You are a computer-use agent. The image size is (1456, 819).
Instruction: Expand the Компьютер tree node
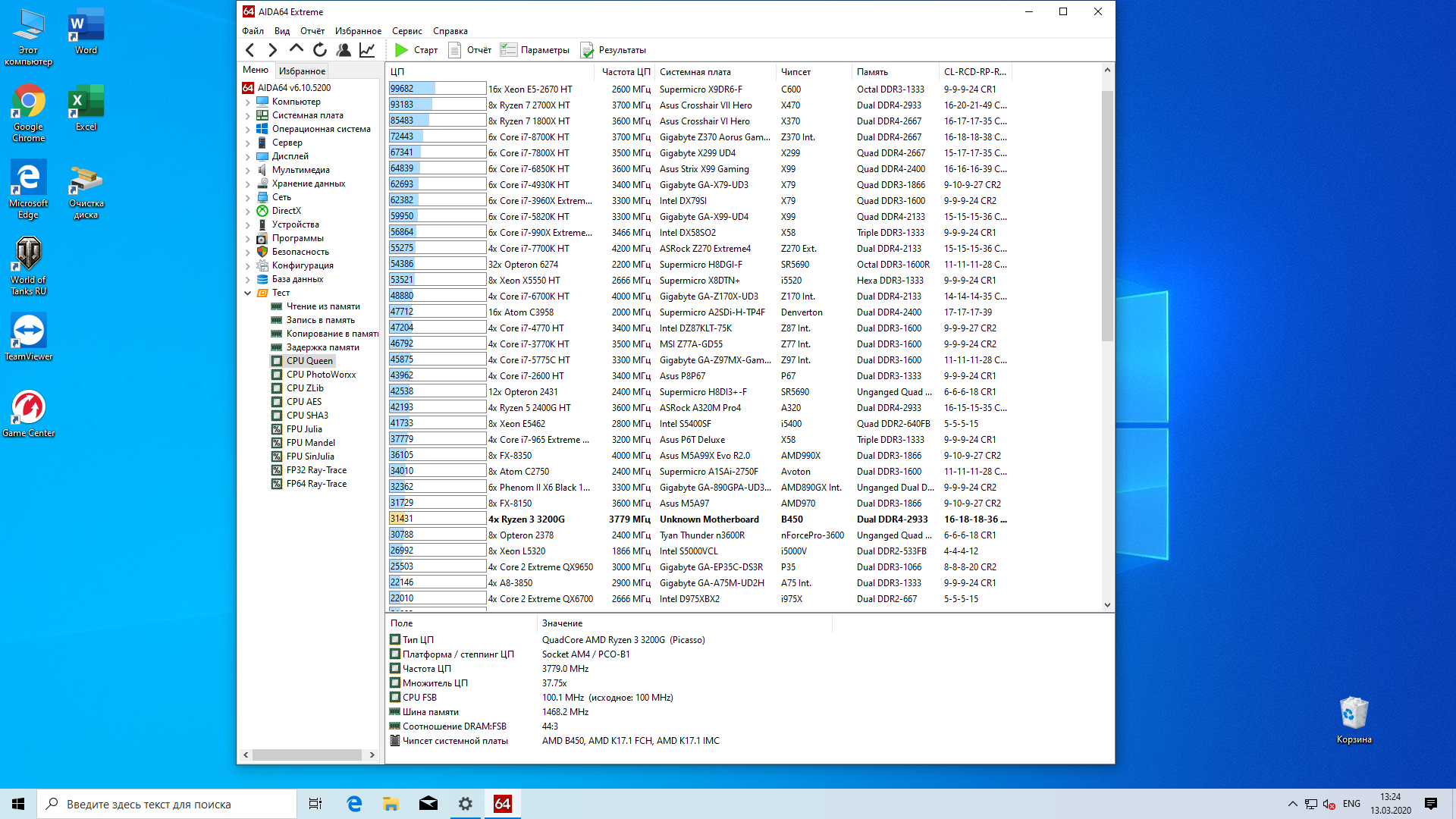point(248,102)
